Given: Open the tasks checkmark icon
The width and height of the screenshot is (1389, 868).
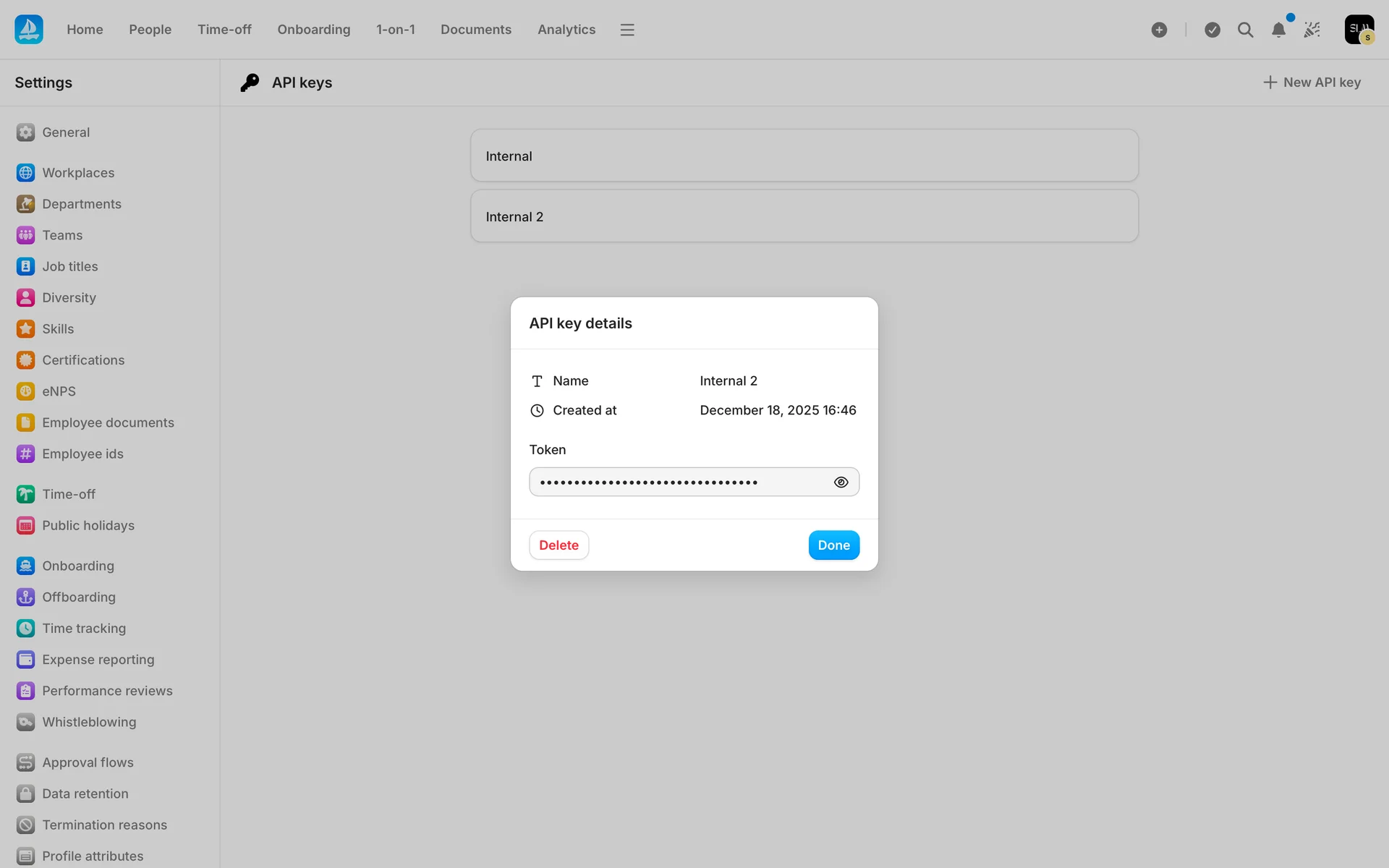Looking at the screenshot, I should pos(1212,30).
